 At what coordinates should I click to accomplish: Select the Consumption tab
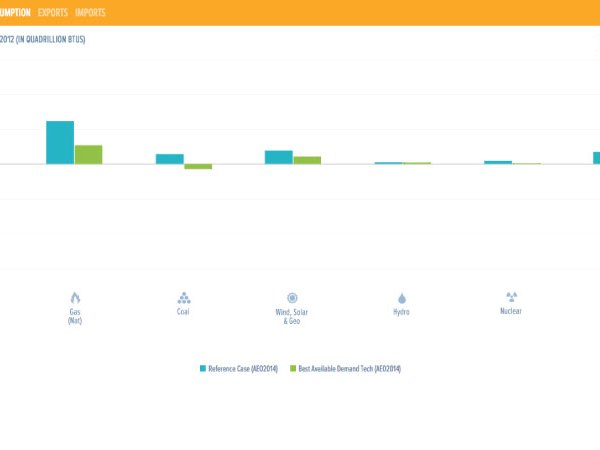pos(15,13)
